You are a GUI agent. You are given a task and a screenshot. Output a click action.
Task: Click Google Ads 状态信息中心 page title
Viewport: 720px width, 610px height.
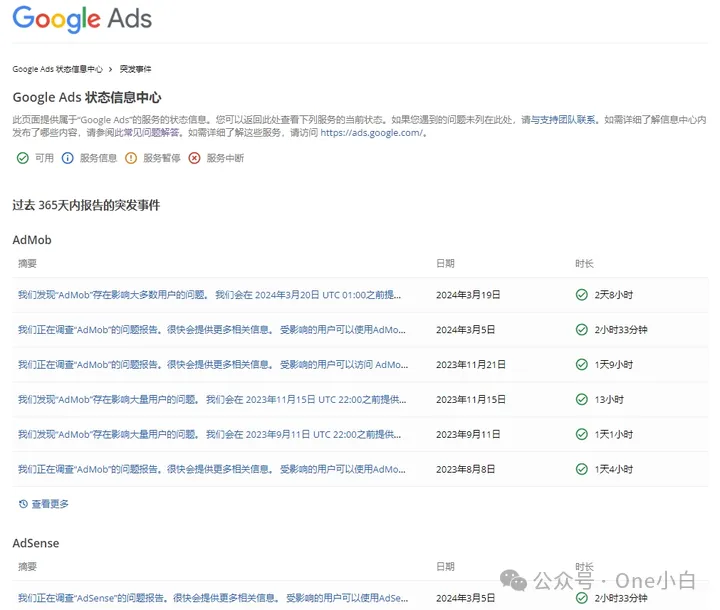click(87, 97)
